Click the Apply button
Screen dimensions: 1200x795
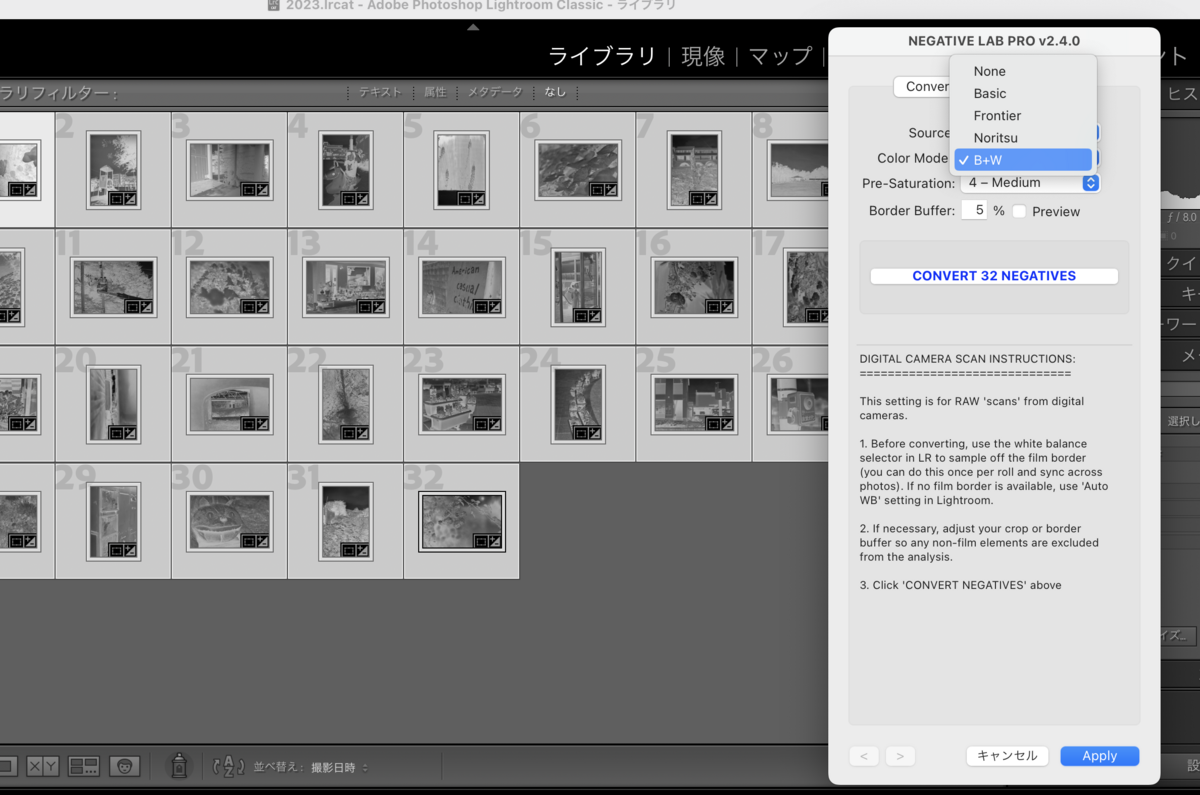coord(1099,756)
